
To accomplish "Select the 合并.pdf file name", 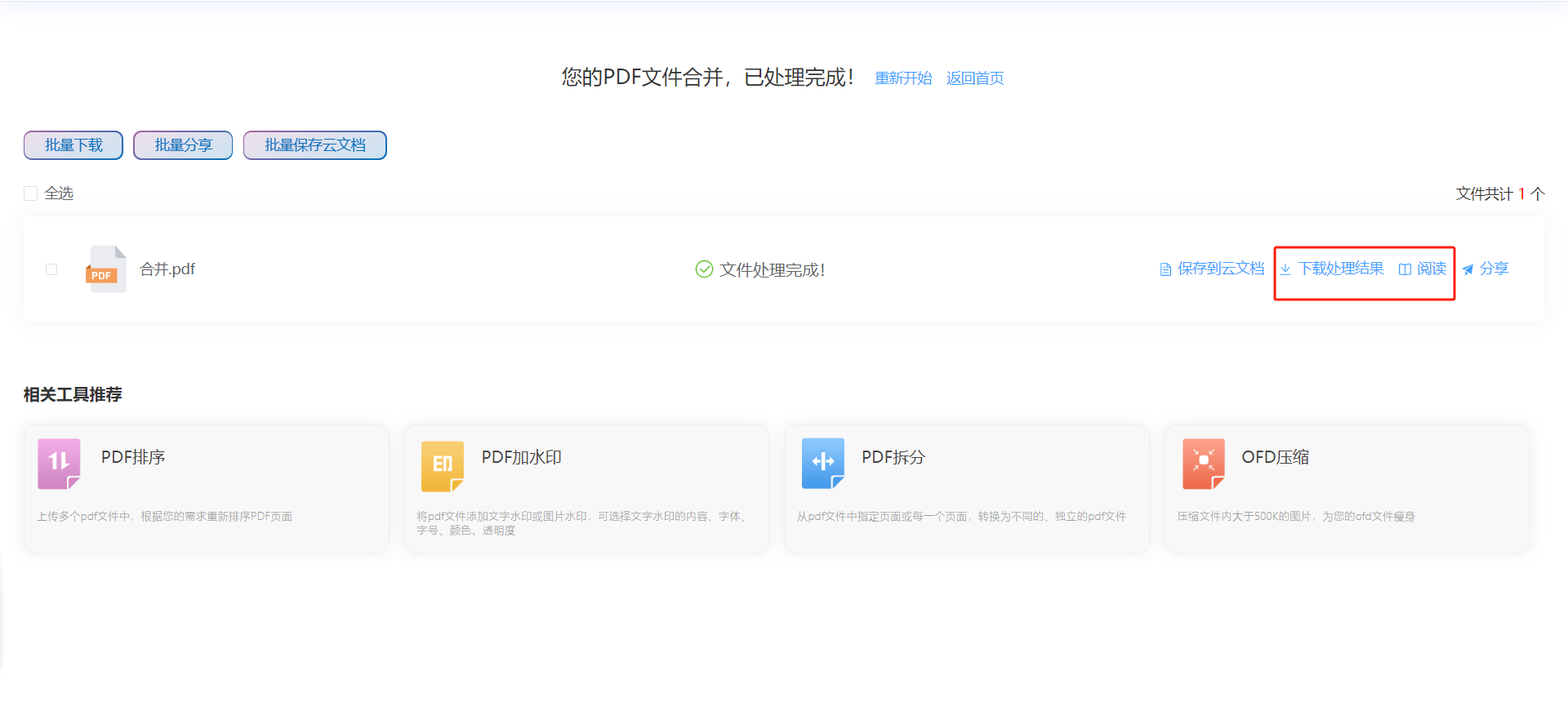I will tap(167, 269).
